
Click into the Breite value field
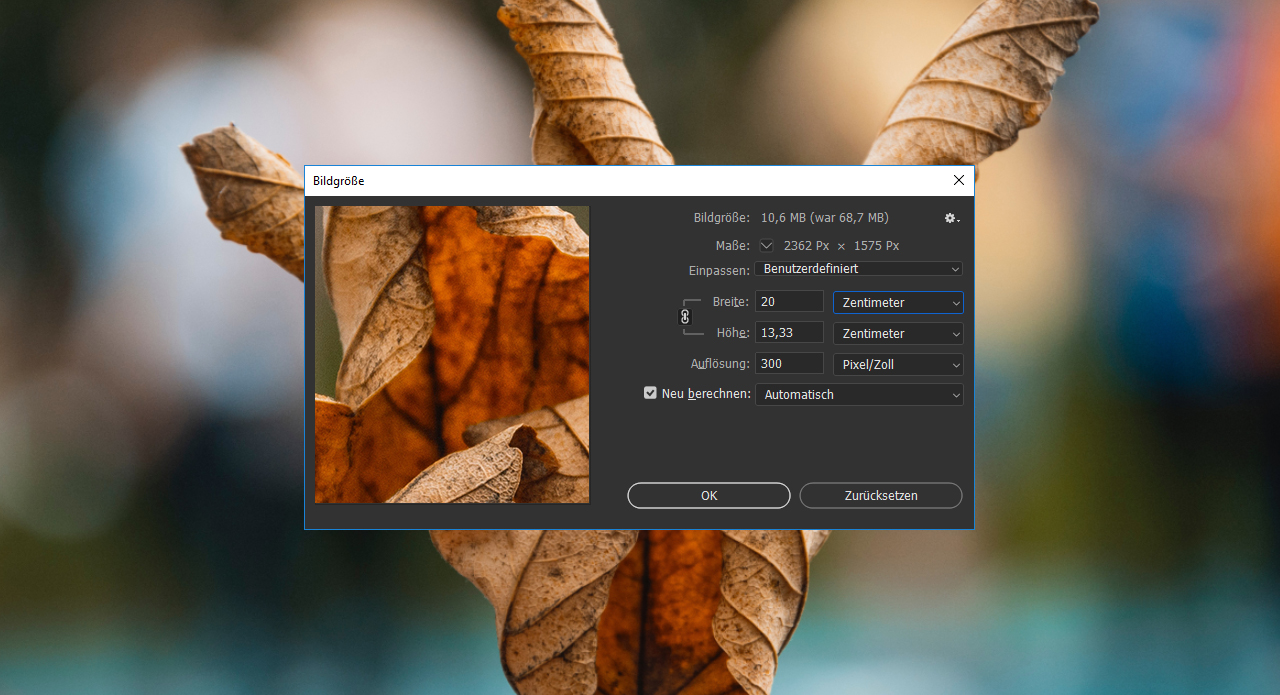[788, 302]
